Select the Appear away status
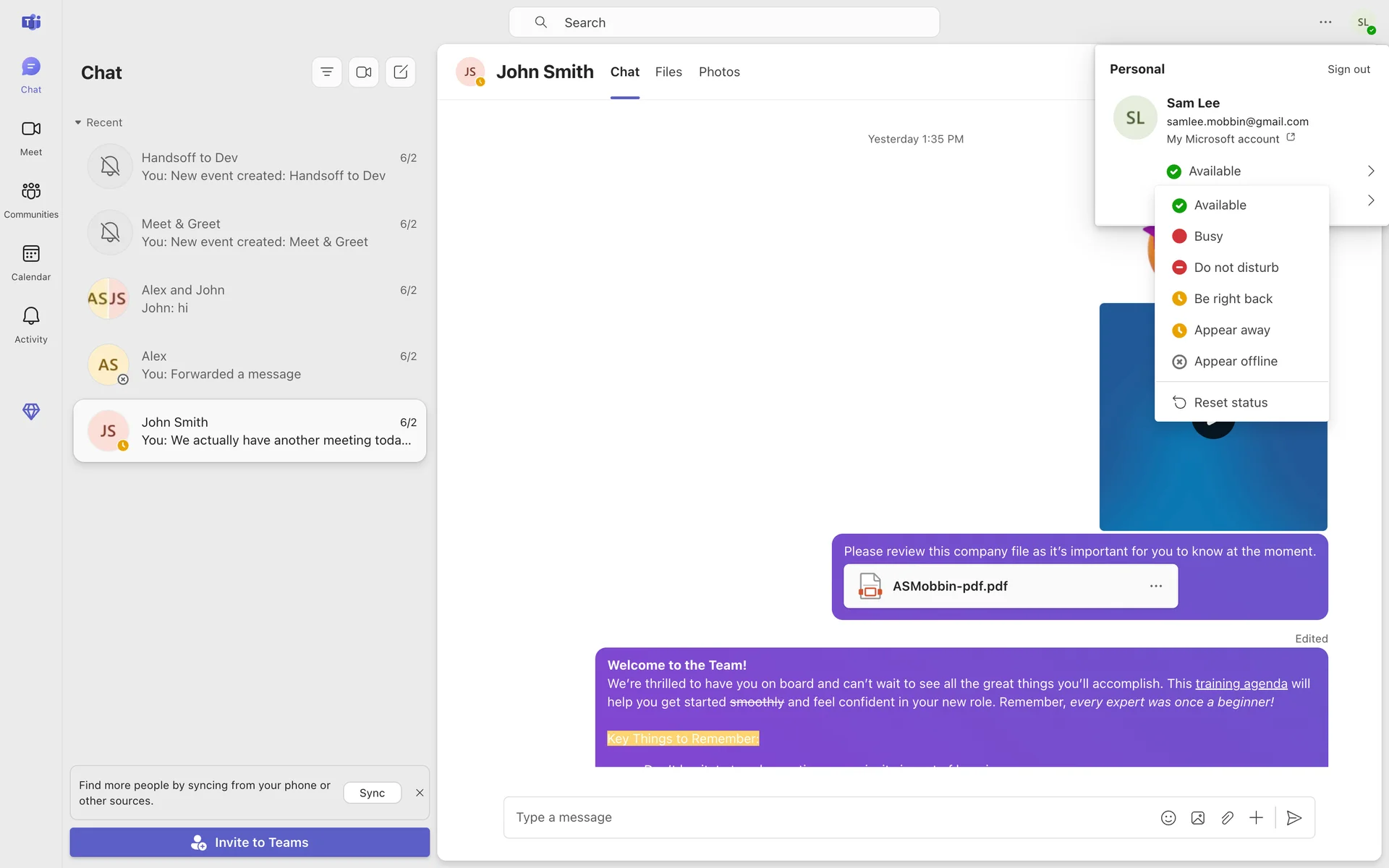Image resolution: width=1389 pixels, height=868 pixels. [x=1231, y=331]
